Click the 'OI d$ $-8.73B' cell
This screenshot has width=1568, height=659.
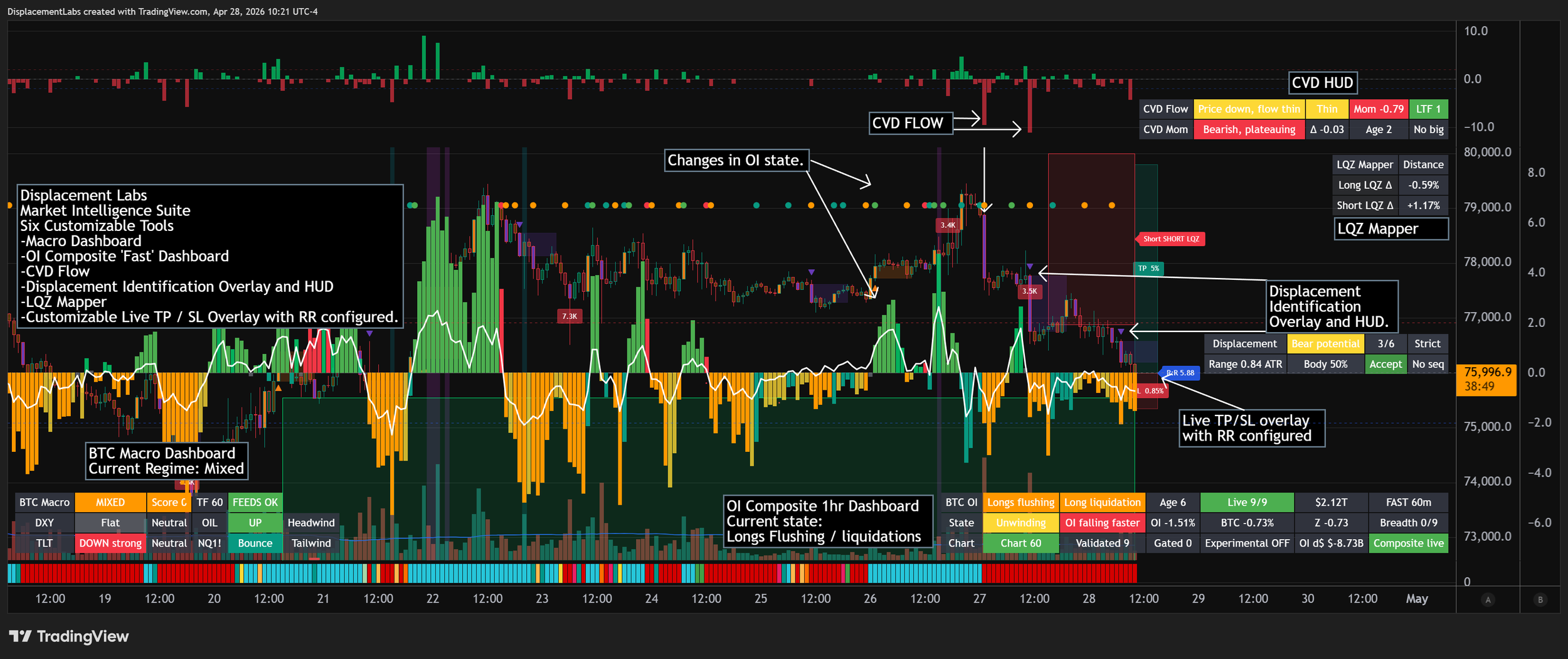click(1331, 543)
